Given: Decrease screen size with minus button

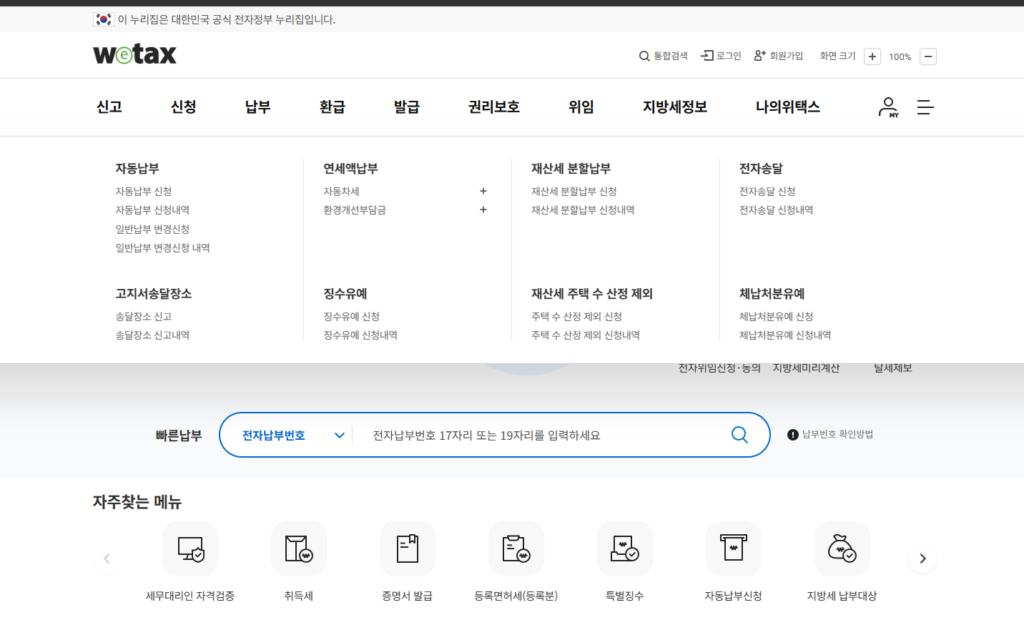Looking at the screenshot, I should [x=928, y=56].
